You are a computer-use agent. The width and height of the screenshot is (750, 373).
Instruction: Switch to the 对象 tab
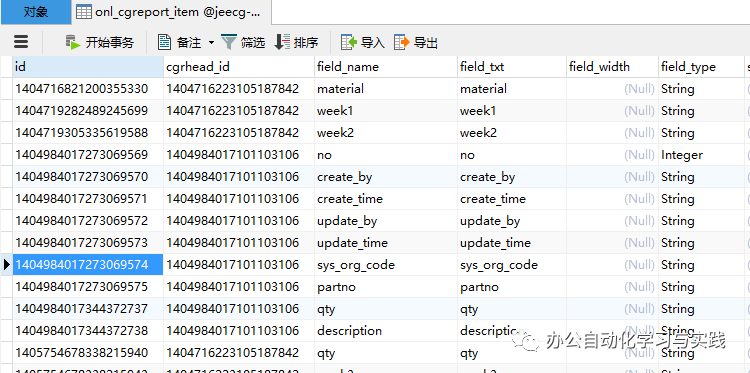(x=36, y=12)
